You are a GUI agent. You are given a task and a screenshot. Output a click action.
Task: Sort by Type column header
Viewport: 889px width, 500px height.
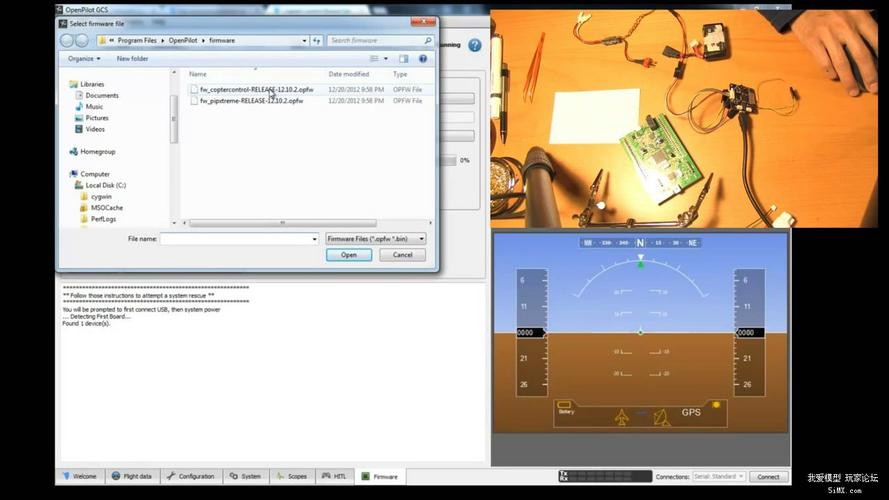pyautogui.click(x=400, y=74)
